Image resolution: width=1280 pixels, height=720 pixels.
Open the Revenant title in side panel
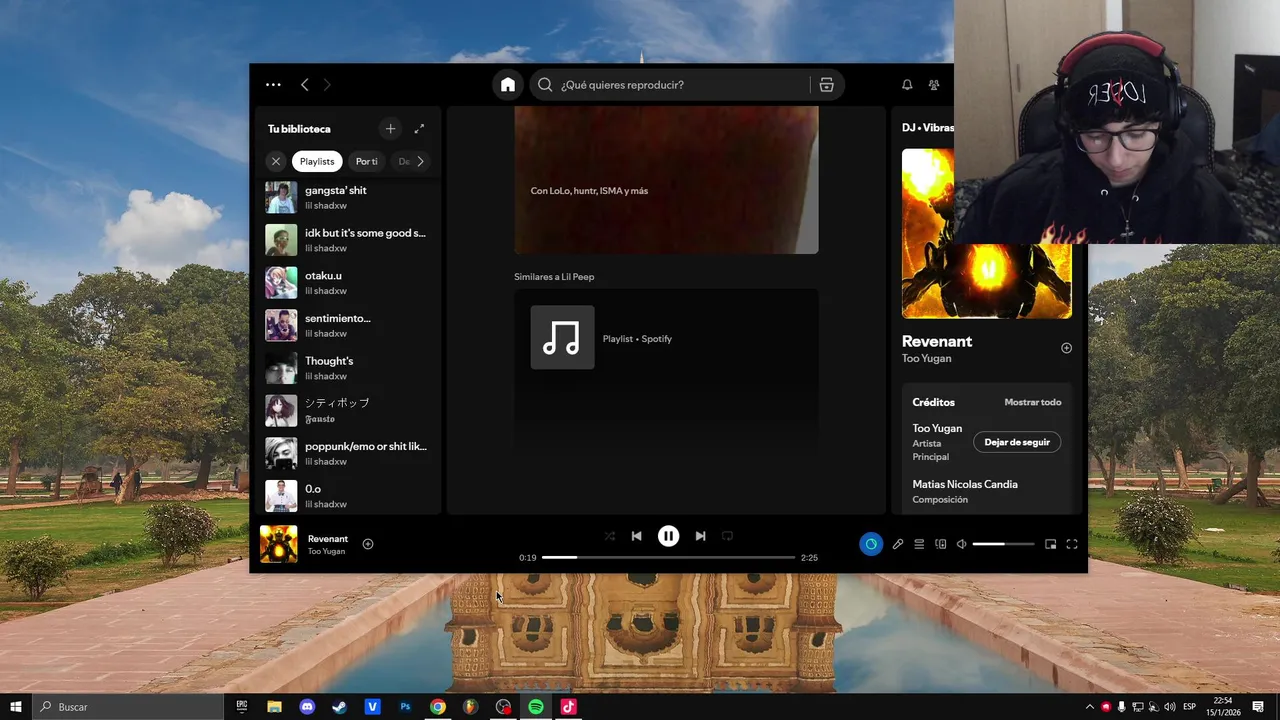click(937, 341)
